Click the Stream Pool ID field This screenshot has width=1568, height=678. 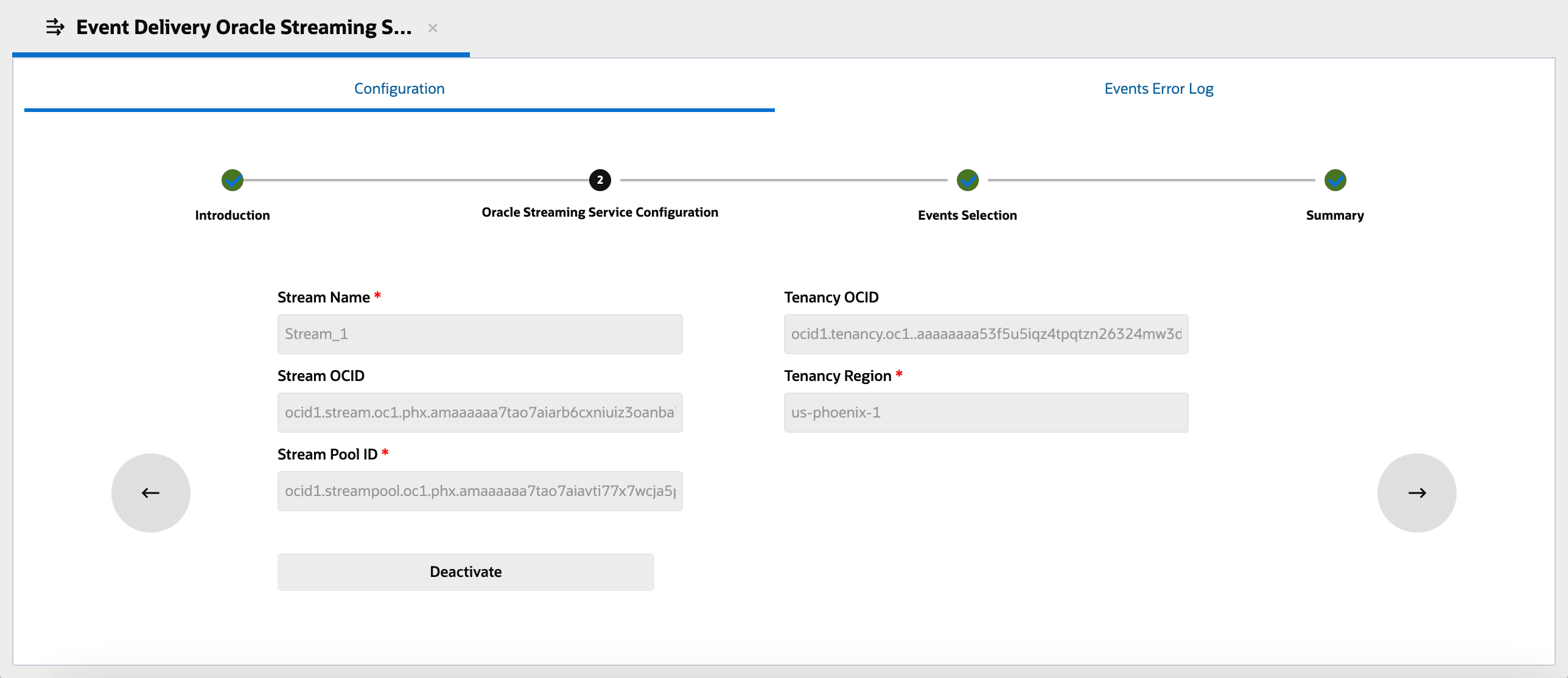pyautogui.click(x=480, y=491)
